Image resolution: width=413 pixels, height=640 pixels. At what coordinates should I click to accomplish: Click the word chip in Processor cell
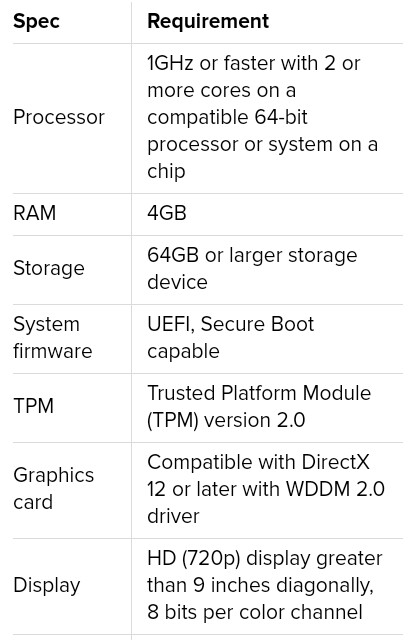pyautogui.click(x=166, y=171)
